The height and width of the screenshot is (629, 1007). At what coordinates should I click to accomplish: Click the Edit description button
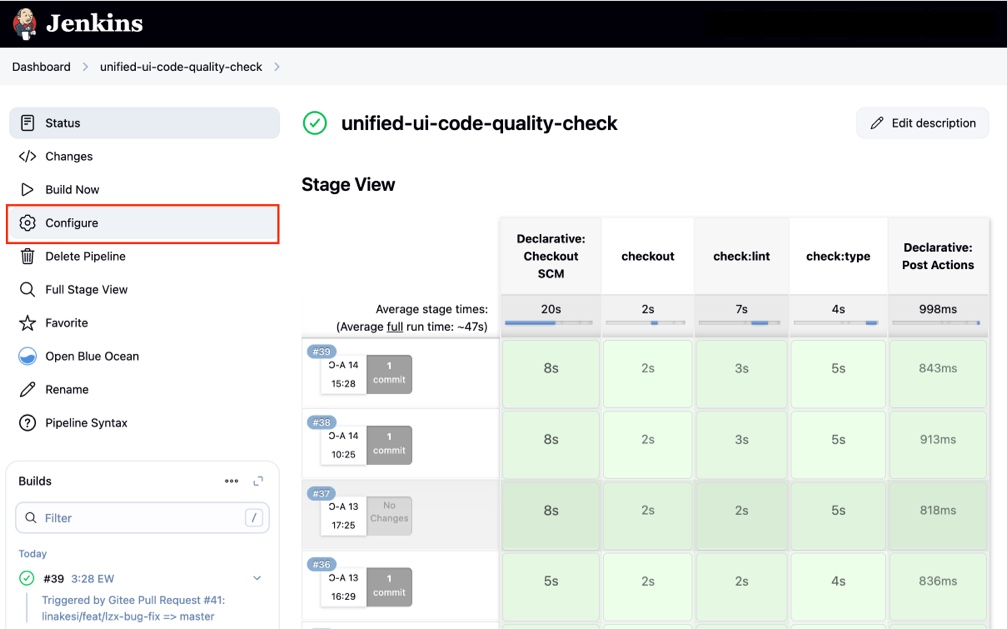[x=922, y=123]
